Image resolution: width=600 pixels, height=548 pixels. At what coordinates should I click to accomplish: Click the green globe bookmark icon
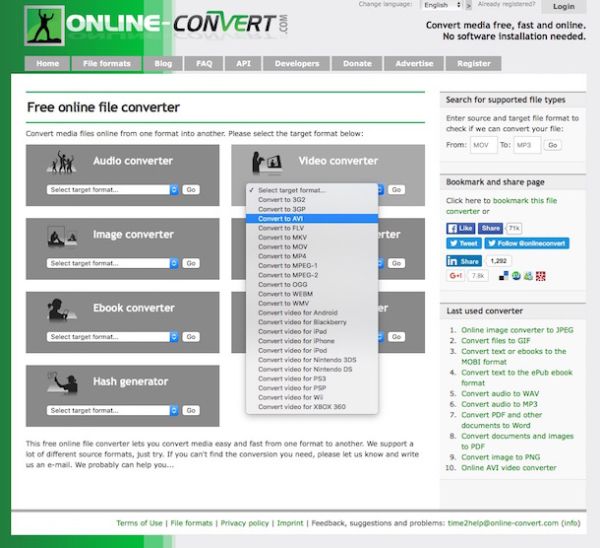click(x=516, y=276)
